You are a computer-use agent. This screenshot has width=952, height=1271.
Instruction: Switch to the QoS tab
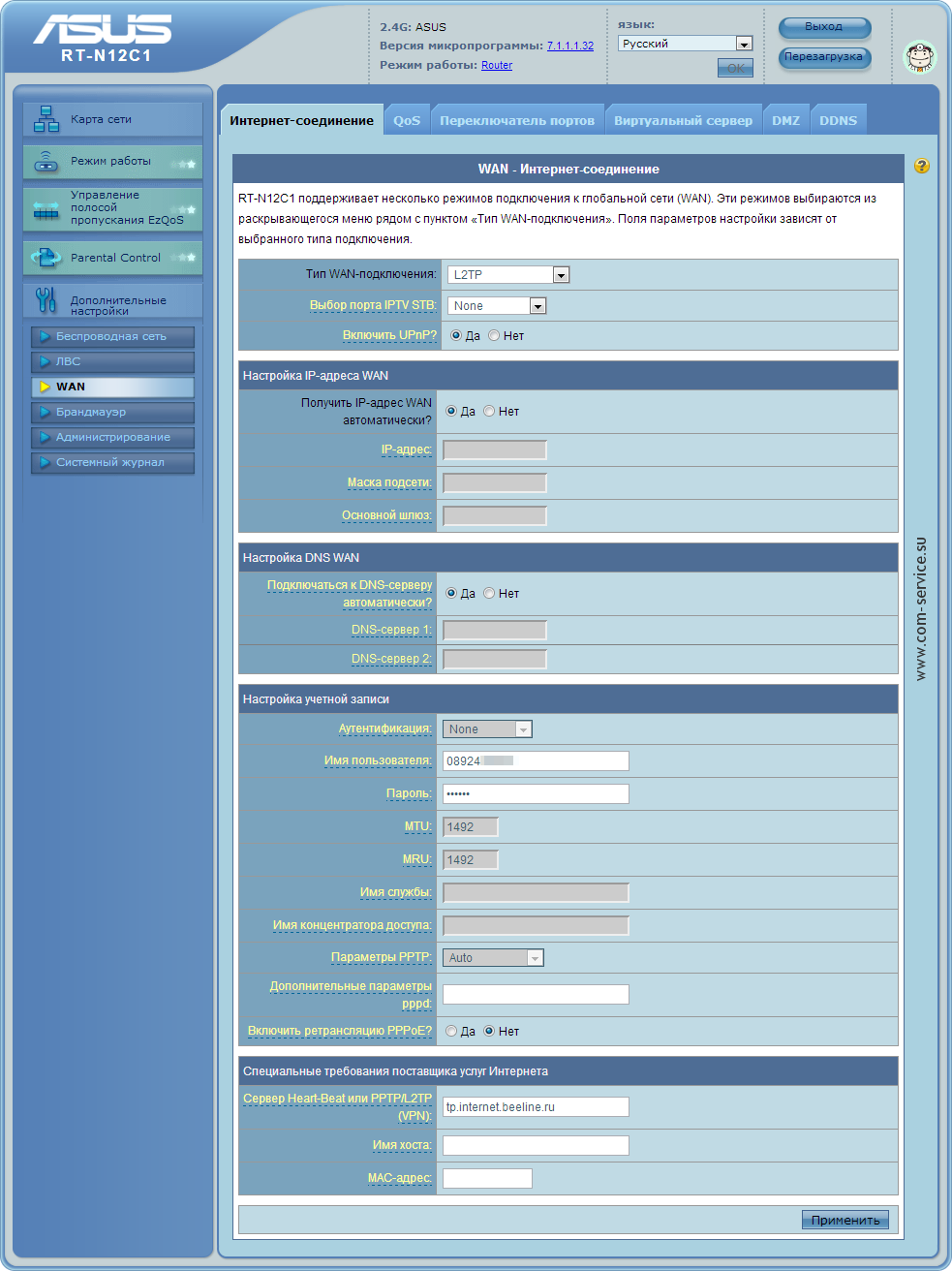(407, 121)
